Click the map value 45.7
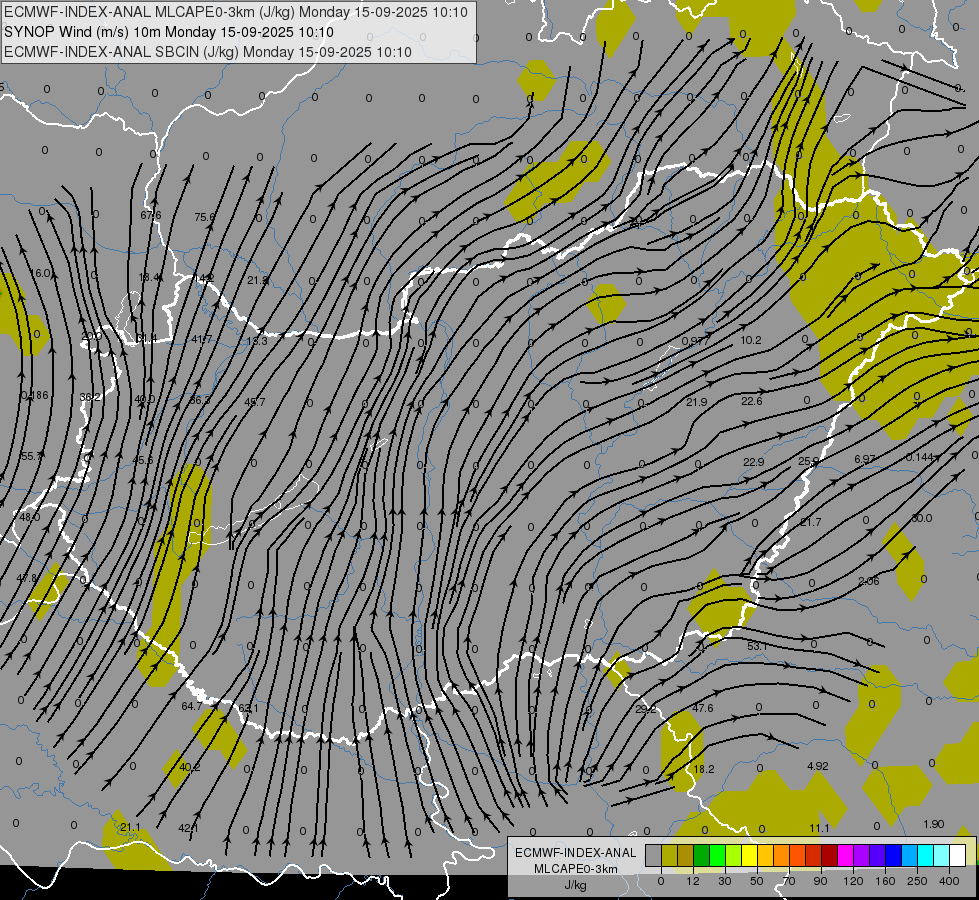Image resolution: width=979 pixels, height=900 pixels. click(x=254, y=402)
